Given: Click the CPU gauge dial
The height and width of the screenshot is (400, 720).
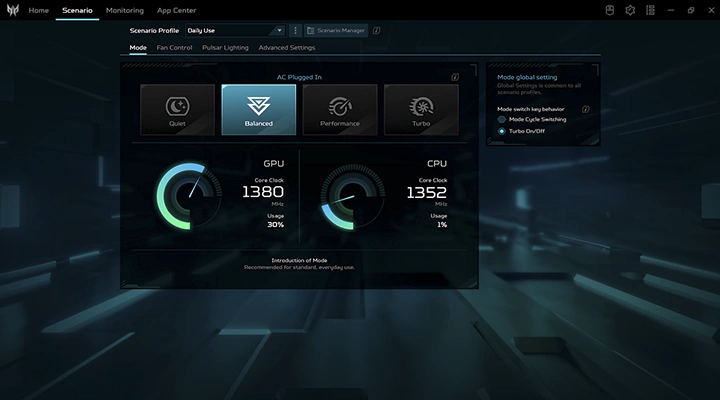Looking at the screenshot, I should tap(353, 196).
